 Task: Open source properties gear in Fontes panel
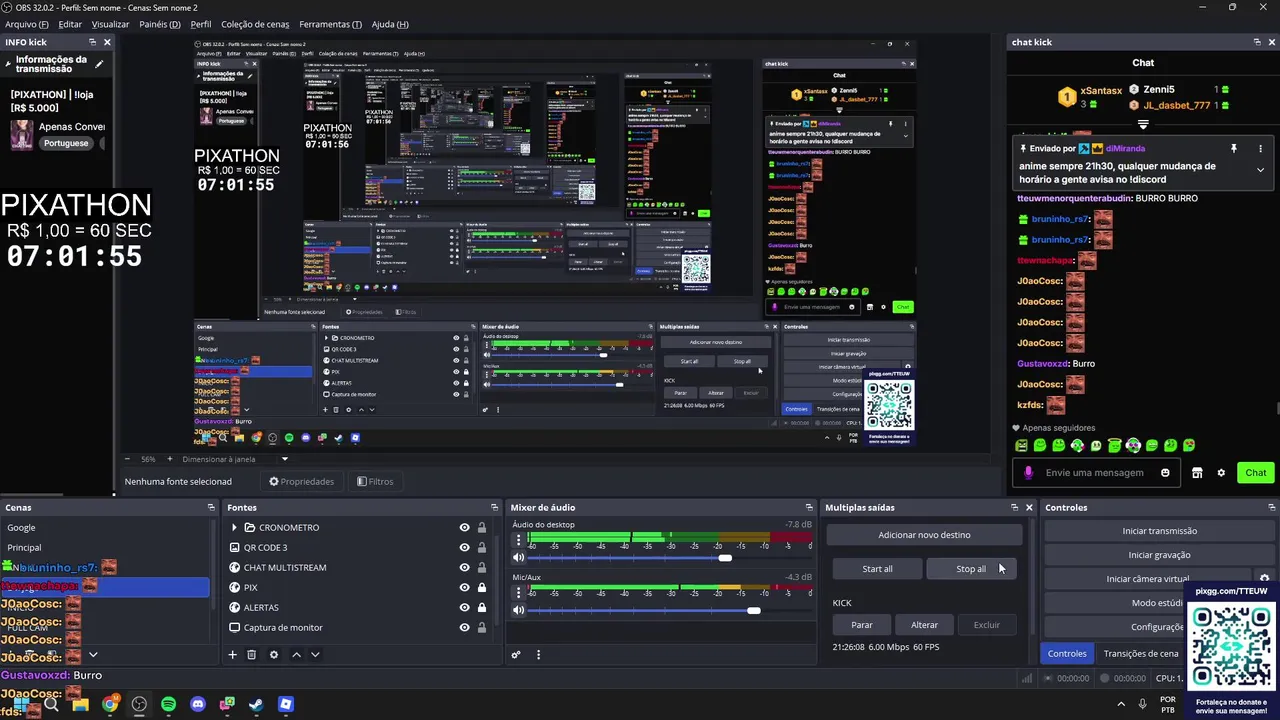pos(273,655)
